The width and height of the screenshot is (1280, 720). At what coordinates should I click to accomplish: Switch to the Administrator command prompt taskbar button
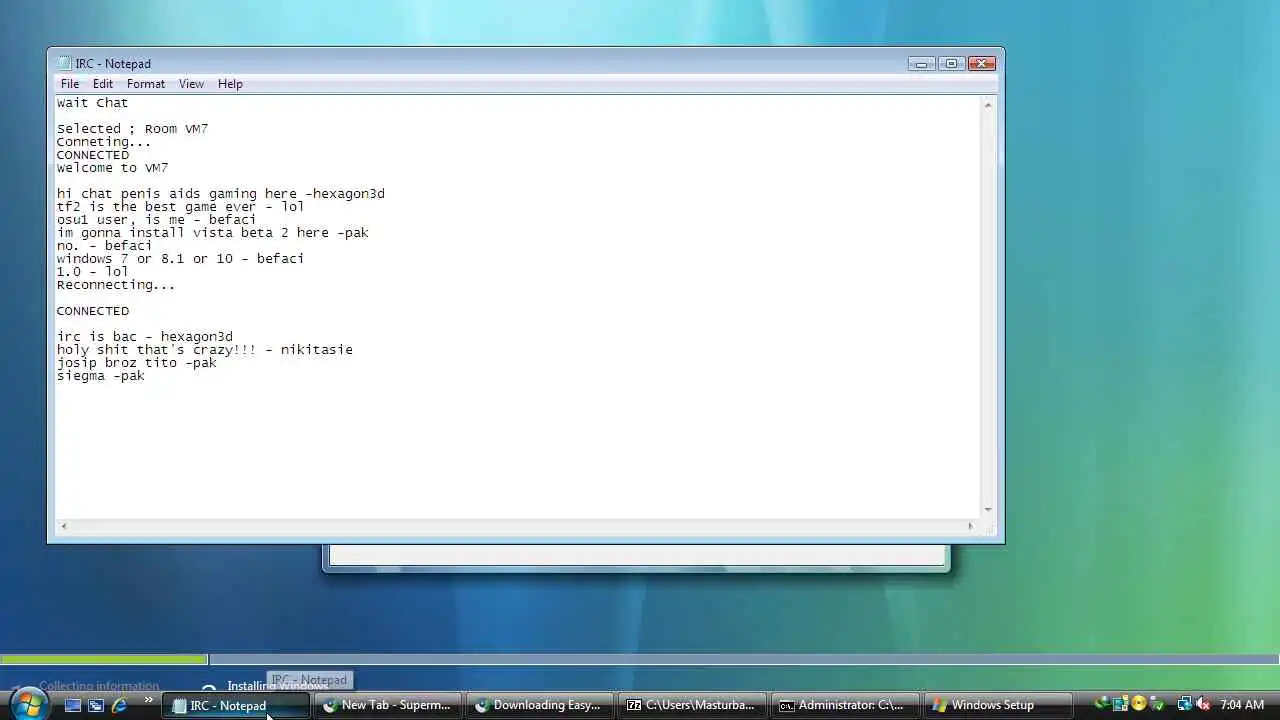tap(845, 705)
